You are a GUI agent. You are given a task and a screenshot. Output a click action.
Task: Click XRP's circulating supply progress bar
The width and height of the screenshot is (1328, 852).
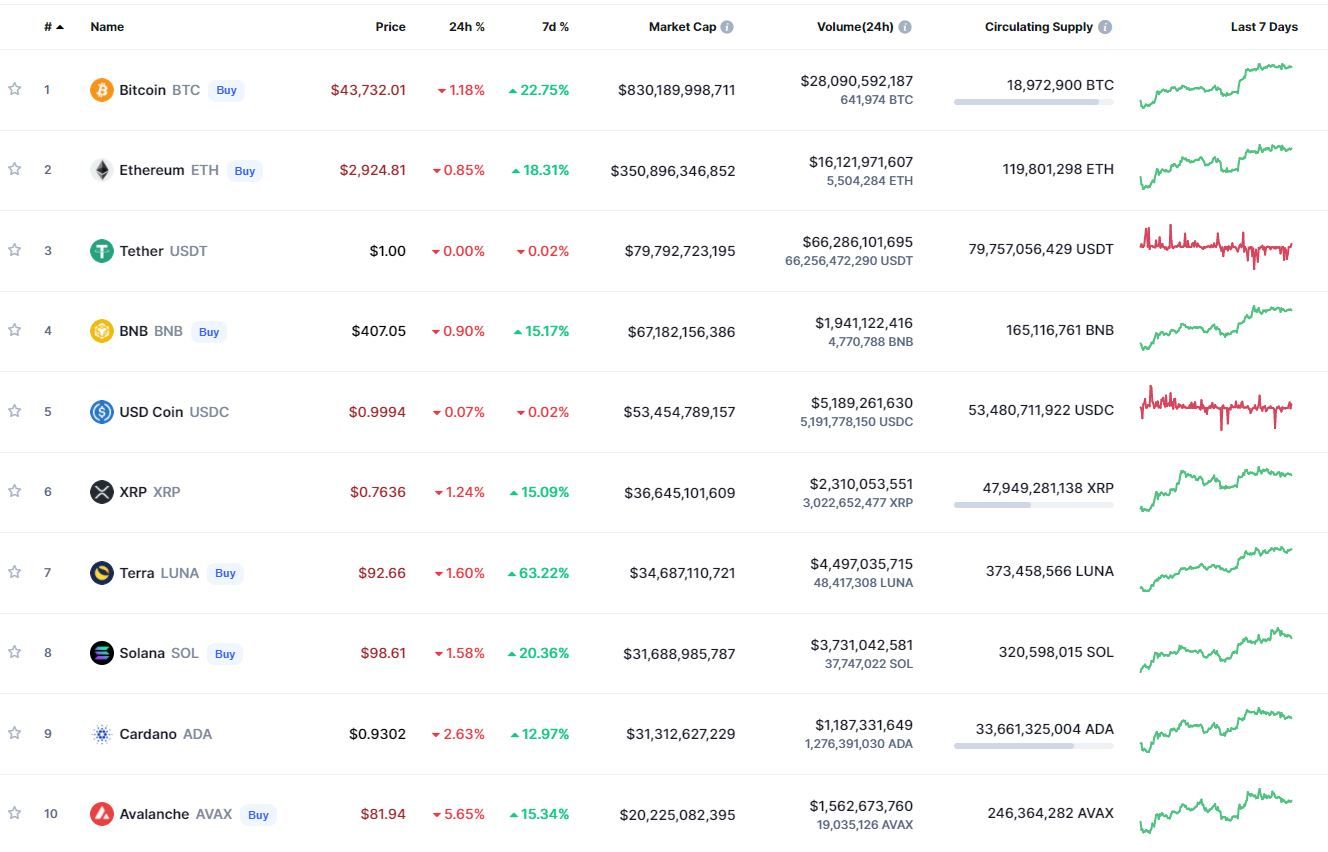[1034, 505]
